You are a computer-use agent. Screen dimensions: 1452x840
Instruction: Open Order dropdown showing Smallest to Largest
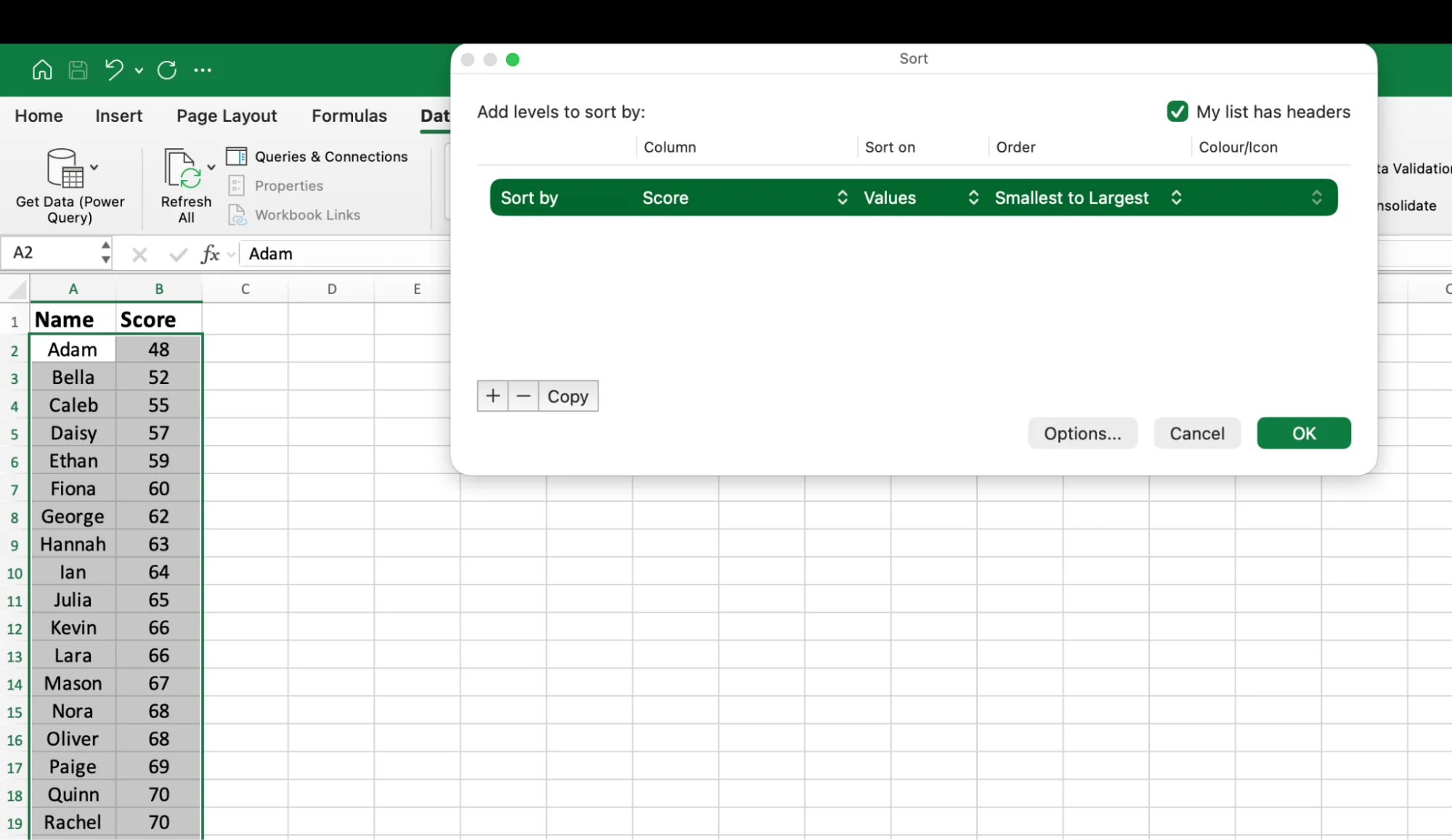(1088, 197)
